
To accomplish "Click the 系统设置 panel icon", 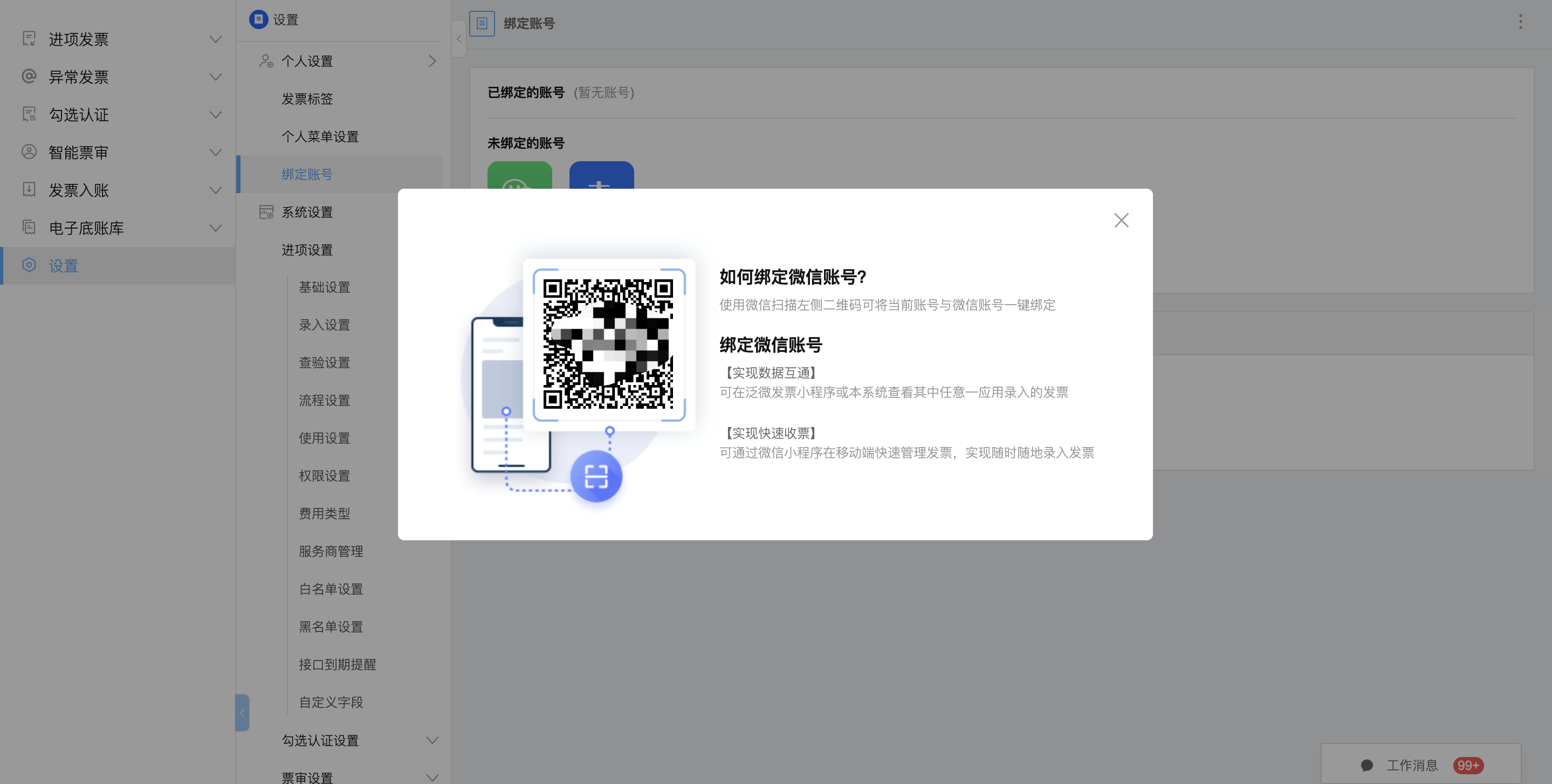I will click(x=266, y=212).
